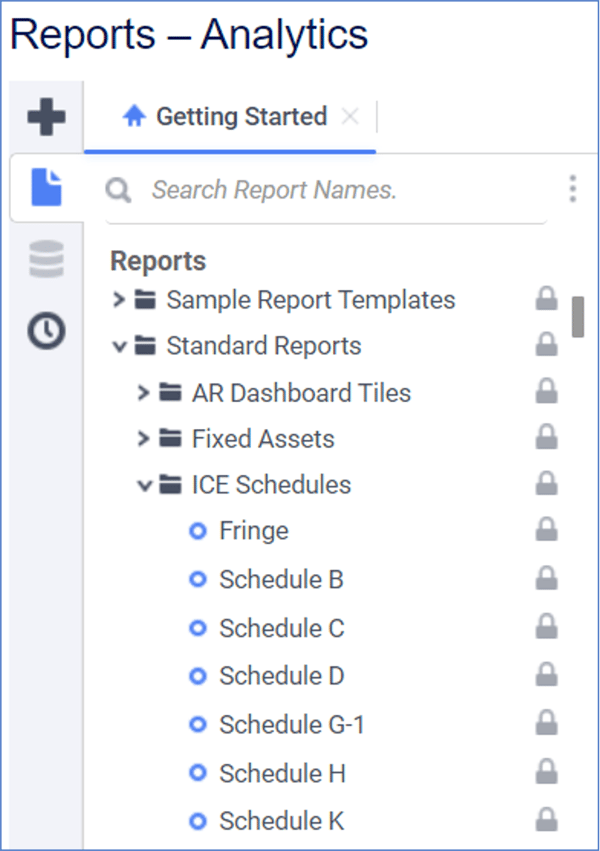600x851 pixels.
Task: Collapse the Standard Reports folder
Action: click(119, 344)
